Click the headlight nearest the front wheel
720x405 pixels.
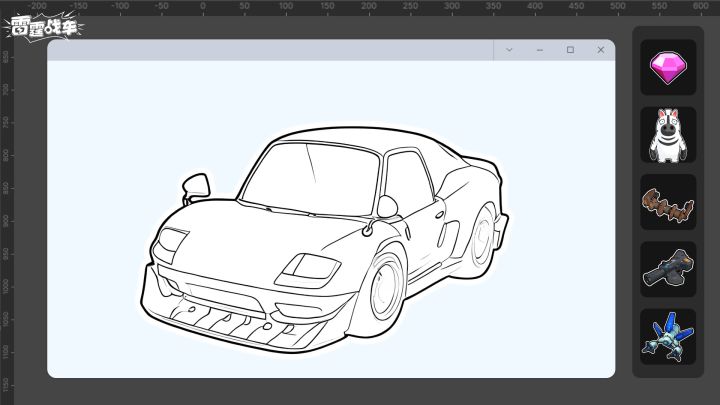310,267
